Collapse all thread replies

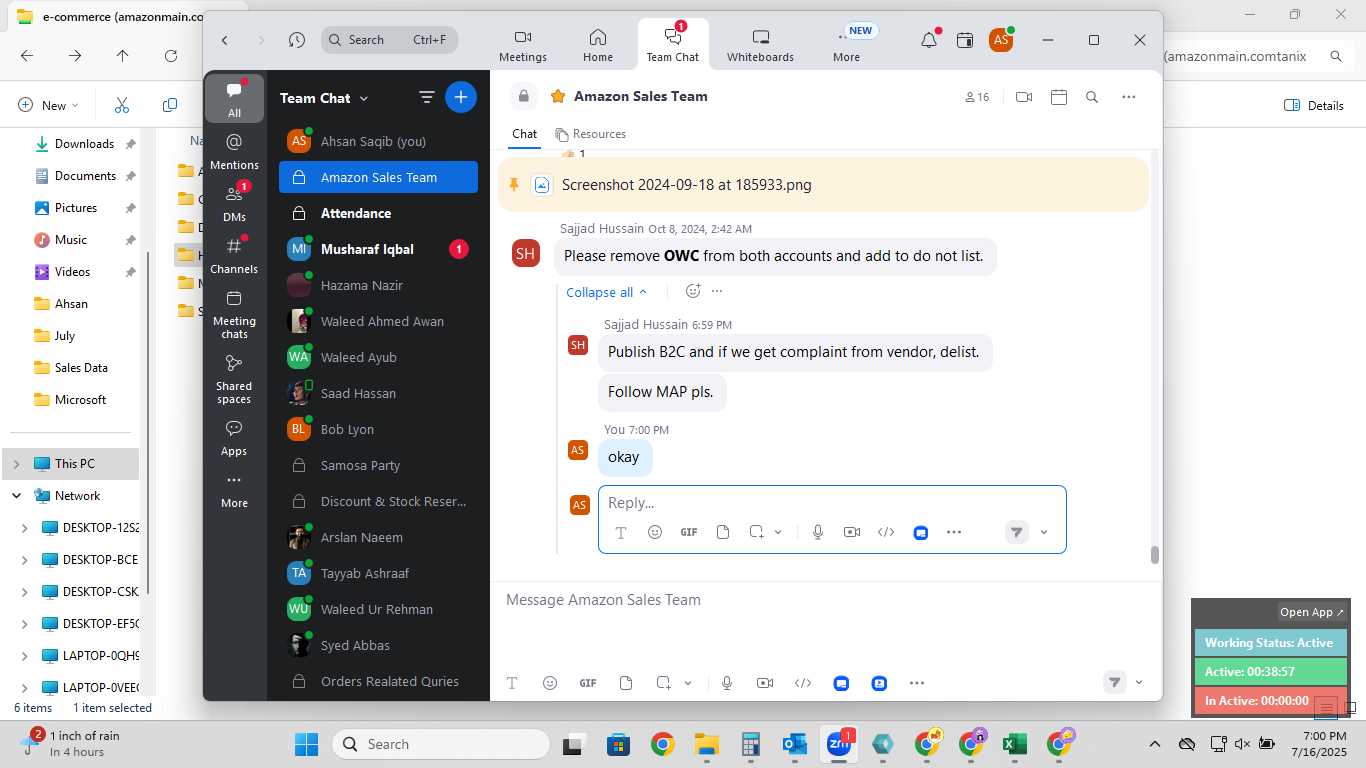tap(607, 292)
